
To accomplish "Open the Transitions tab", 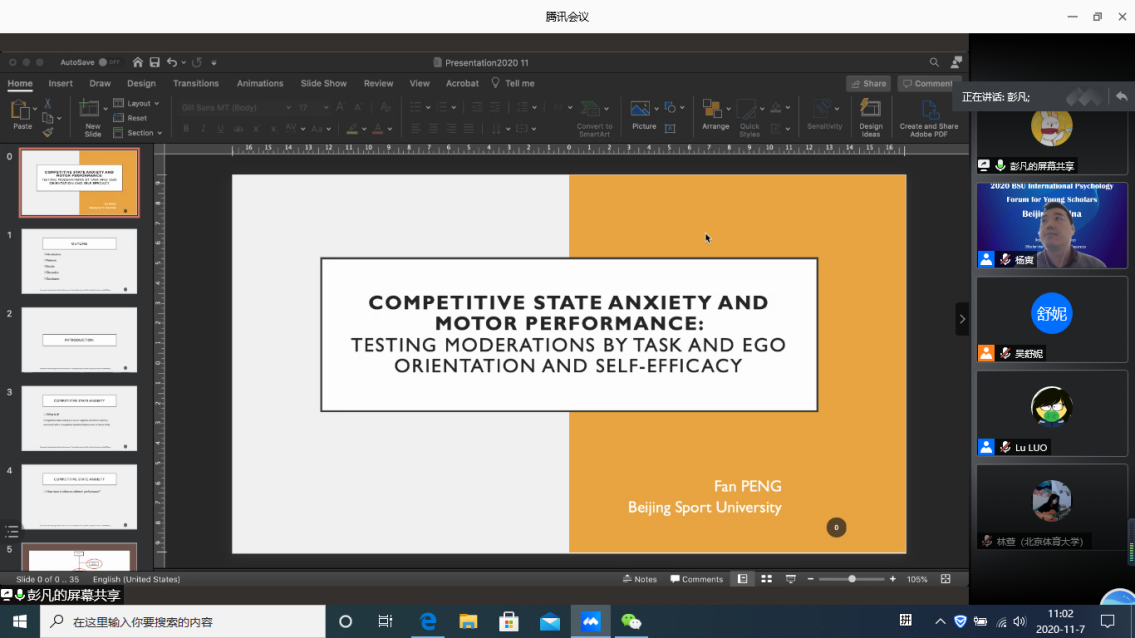I will click(x=195, y=83).
